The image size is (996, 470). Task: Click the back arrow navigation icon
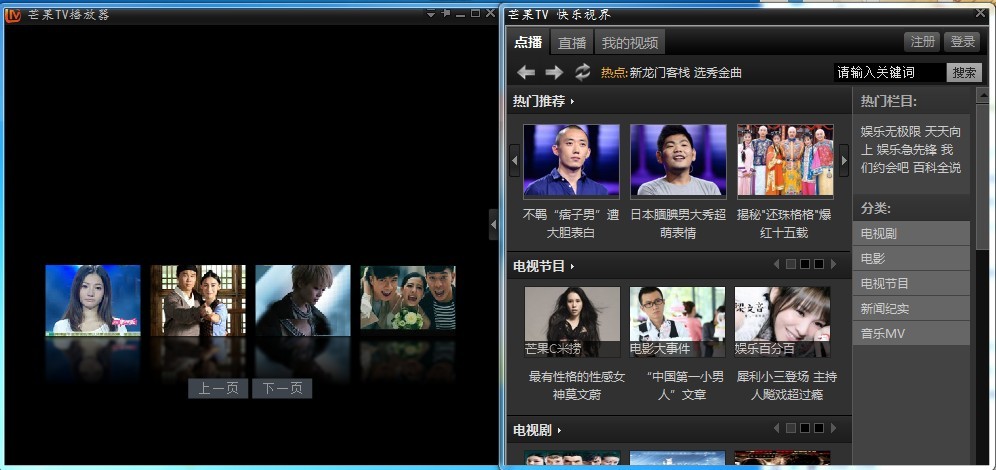tap(526, 72)
